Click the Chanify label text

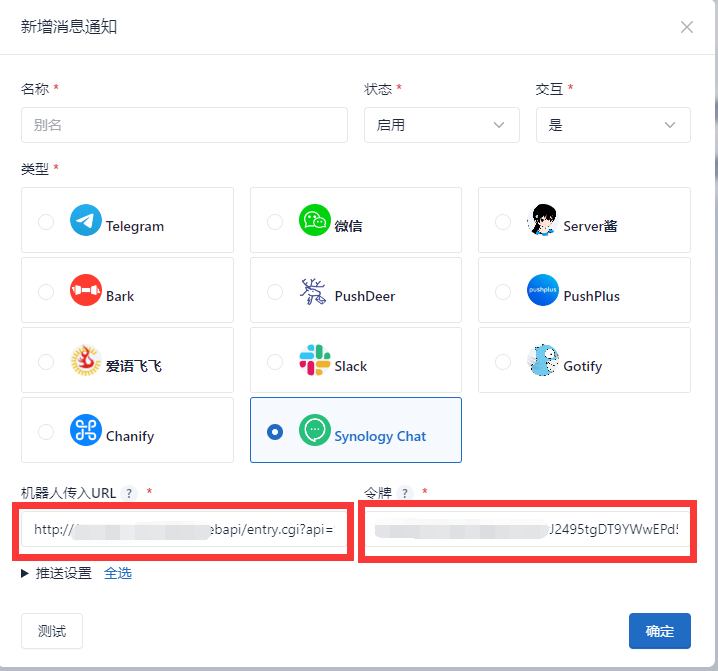(130, 436)
